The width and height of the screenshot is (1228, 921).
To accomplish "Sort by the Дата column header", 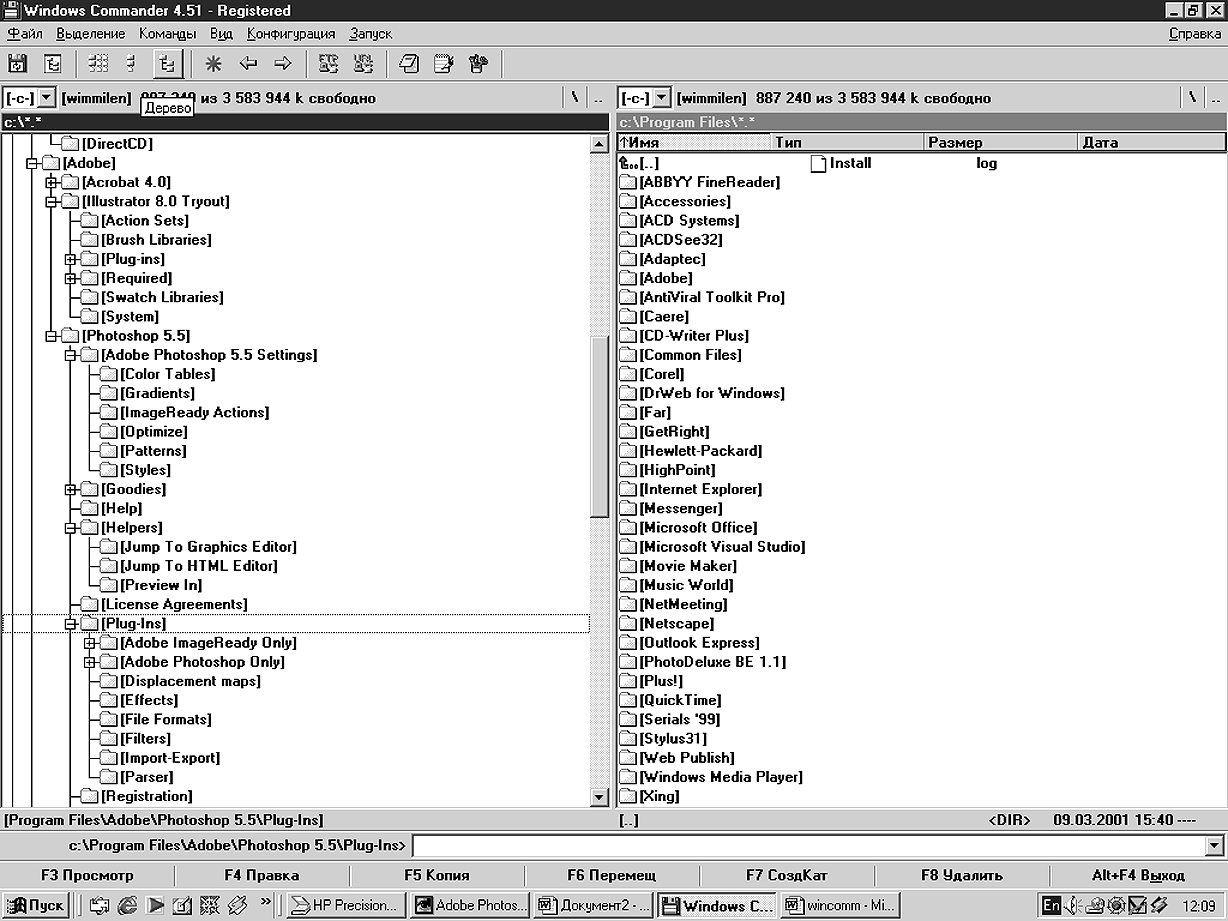I will click(x=1152, y=143).
